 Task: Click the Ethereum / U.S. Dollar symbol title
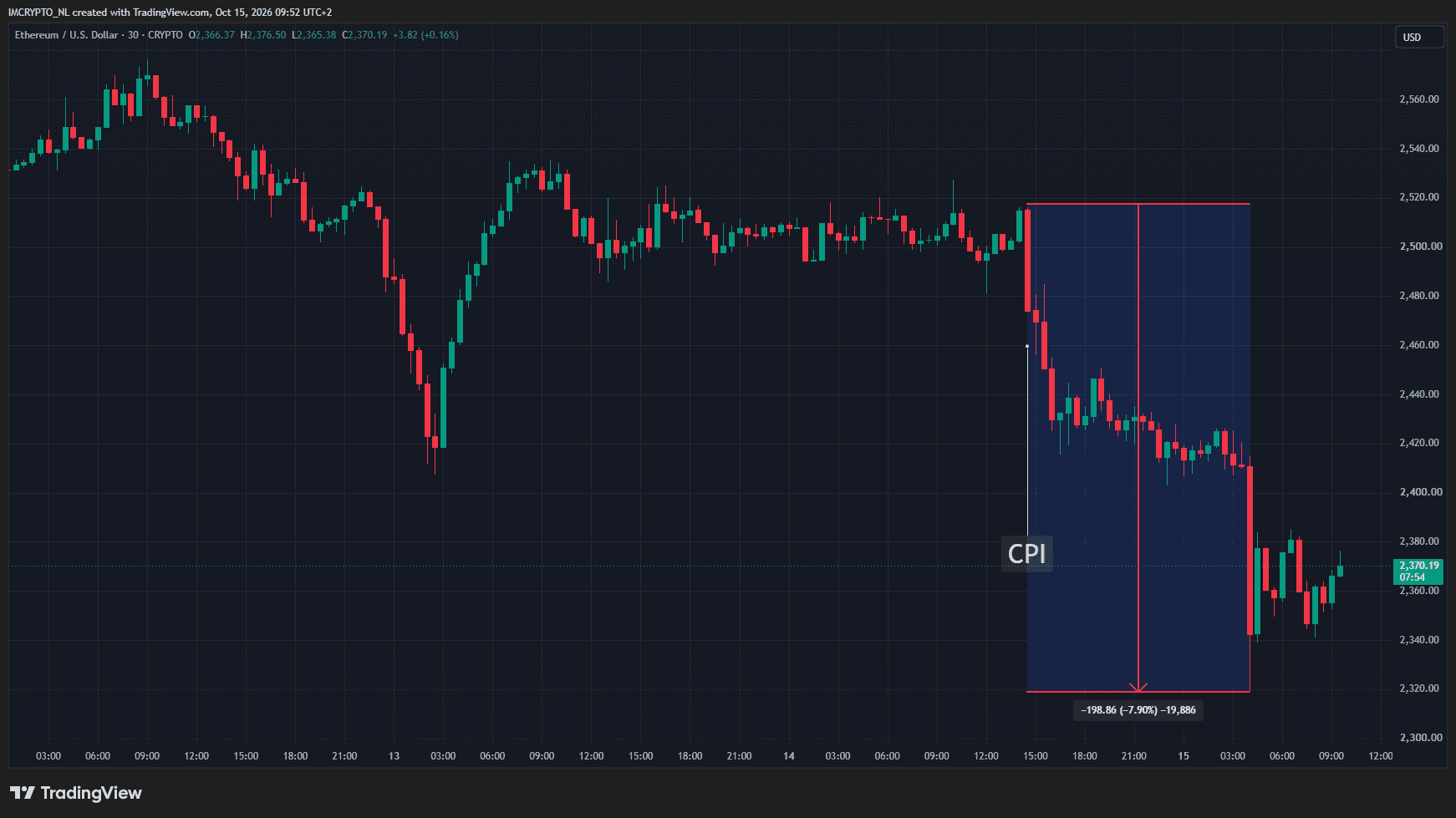(67, 35)
